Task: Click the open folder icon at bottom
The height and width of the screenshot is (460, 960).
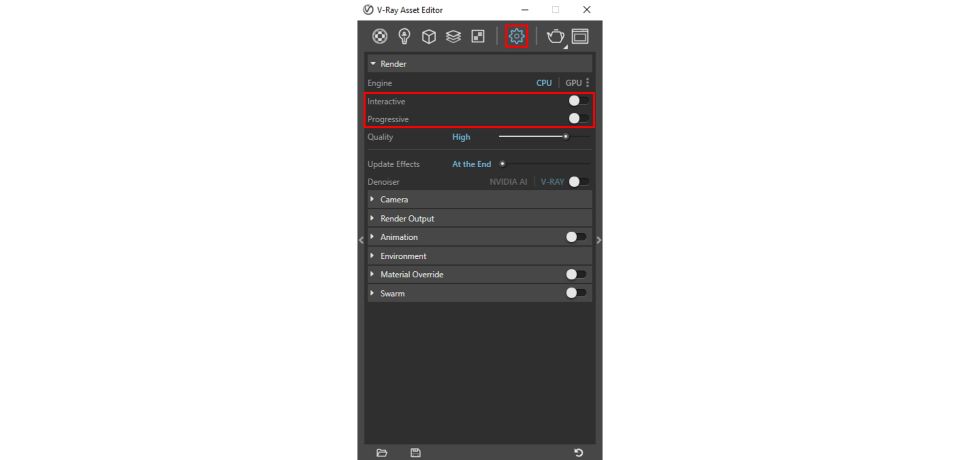Action: pyautogui.click(x=381, y=453)
